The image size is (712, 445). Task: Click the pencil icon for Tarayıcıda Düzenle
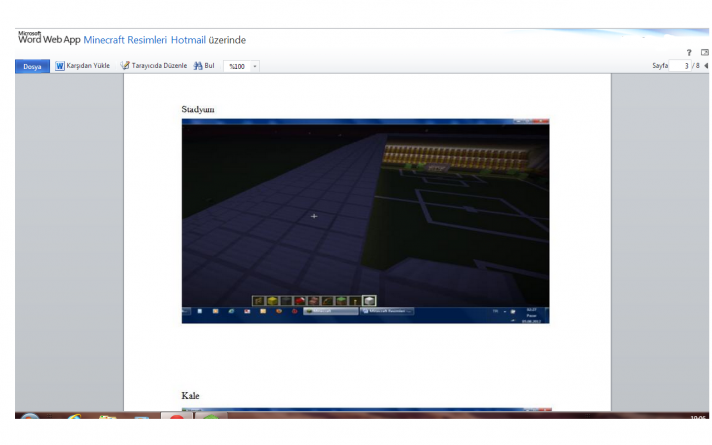click(124, 65)
